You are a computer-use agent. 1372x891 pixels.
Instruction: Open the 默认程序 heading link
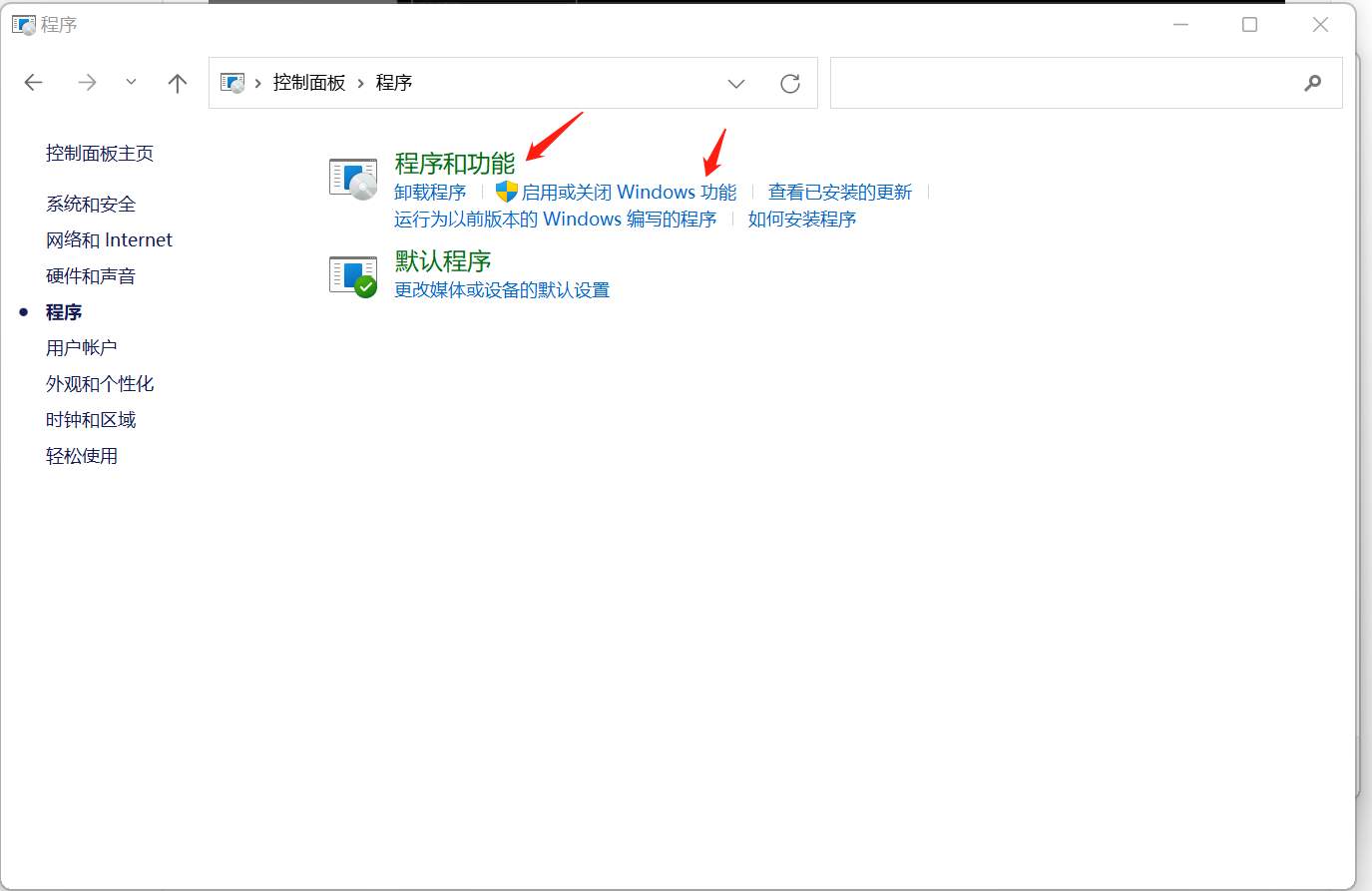443,261
